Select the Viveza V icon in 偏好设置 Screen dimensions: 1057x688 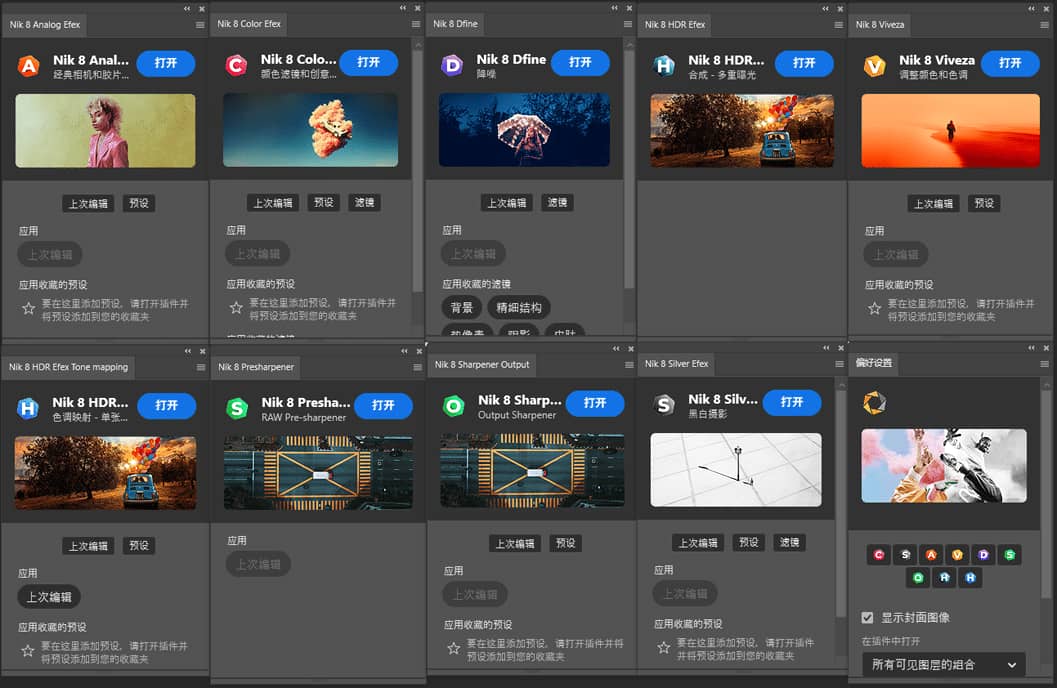(x=957, y=555)
